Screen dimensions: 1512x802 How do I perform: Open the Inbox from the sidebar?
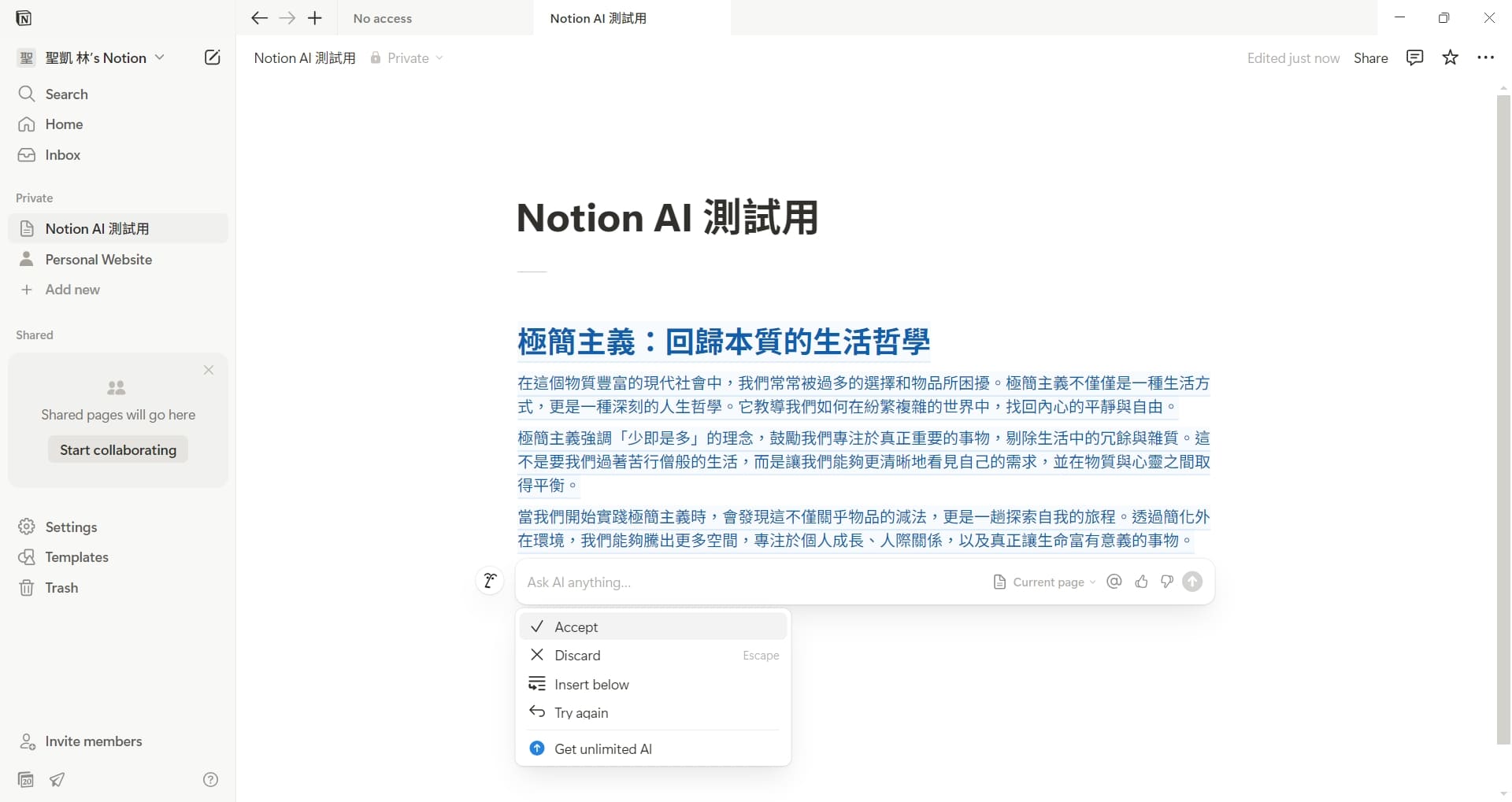pos(63,154)
